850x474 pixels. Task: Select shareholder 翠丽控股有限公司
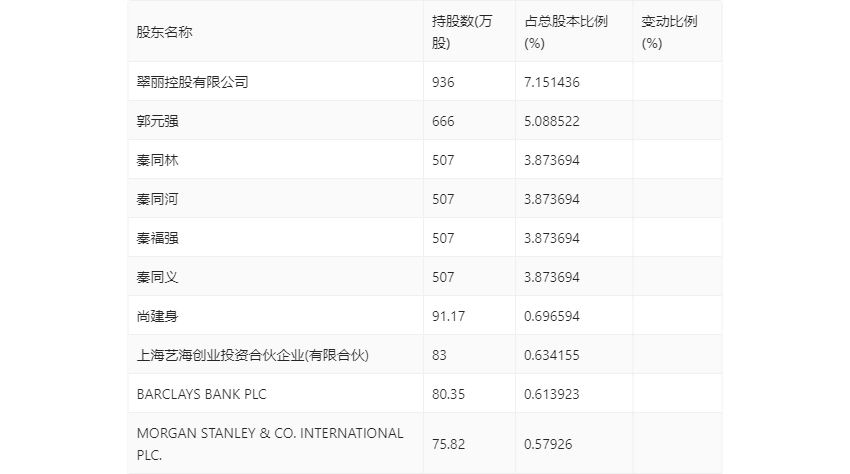[192, 82]
